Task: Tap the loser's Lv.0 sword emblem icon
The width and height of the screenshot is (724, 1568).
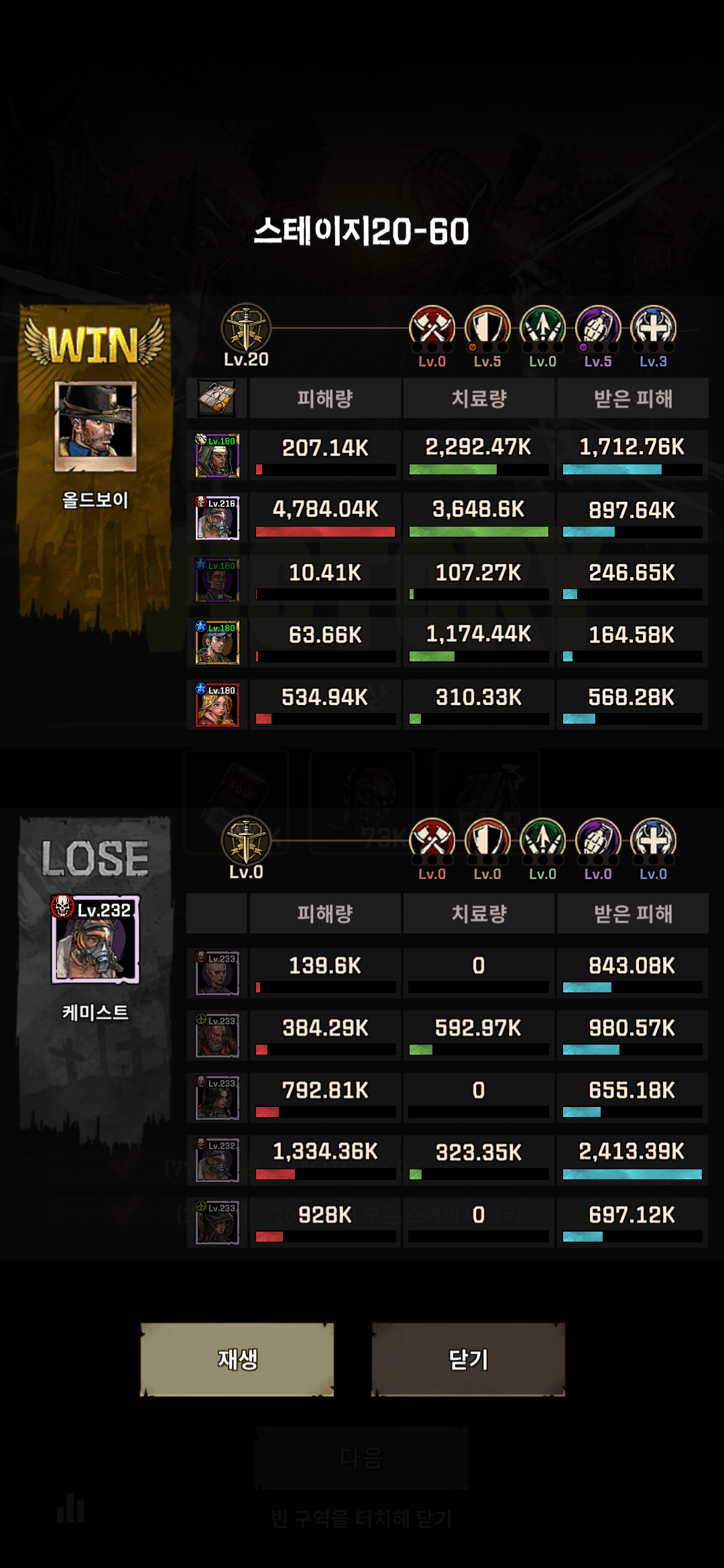Action: click(246, 840)
